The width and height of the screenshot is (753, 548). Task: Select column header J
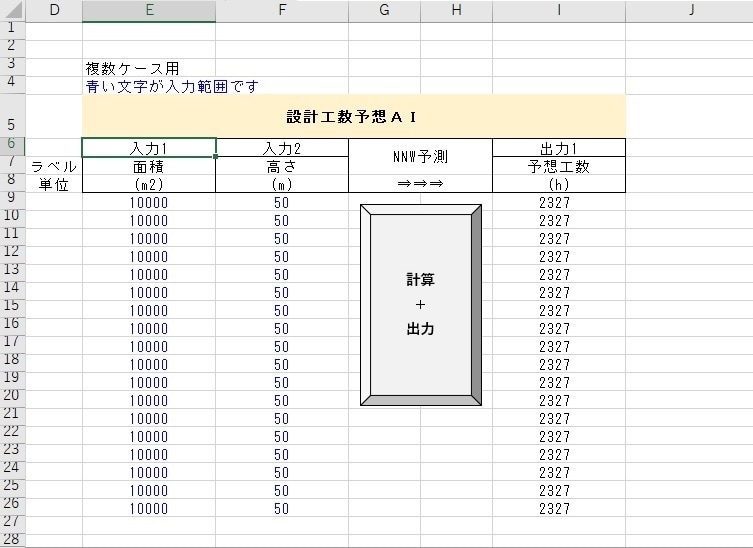692,11
